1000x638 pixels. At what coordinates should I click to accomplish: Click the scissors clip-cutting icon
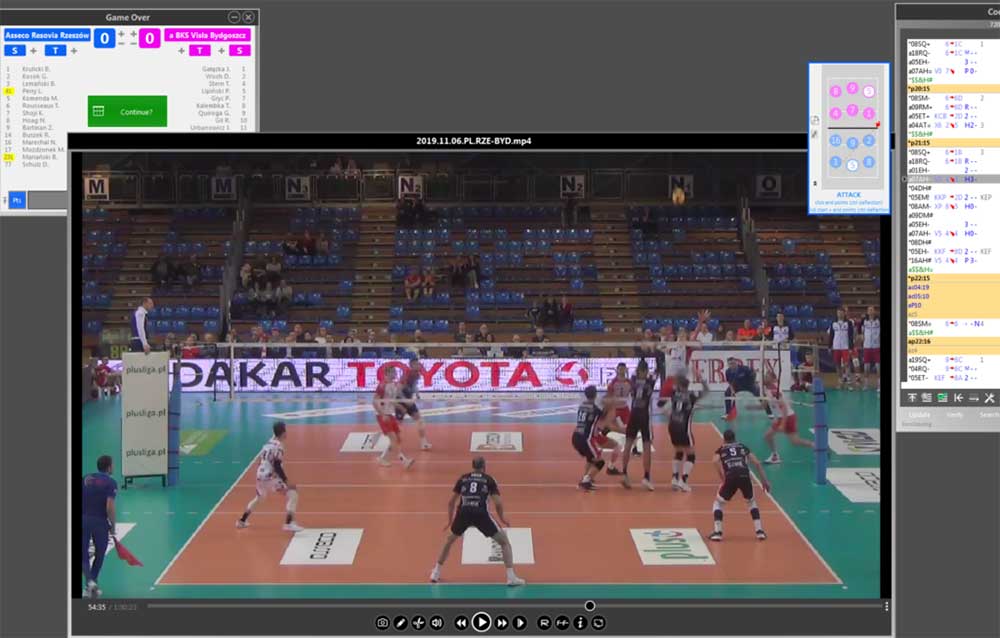pos(418,622)
